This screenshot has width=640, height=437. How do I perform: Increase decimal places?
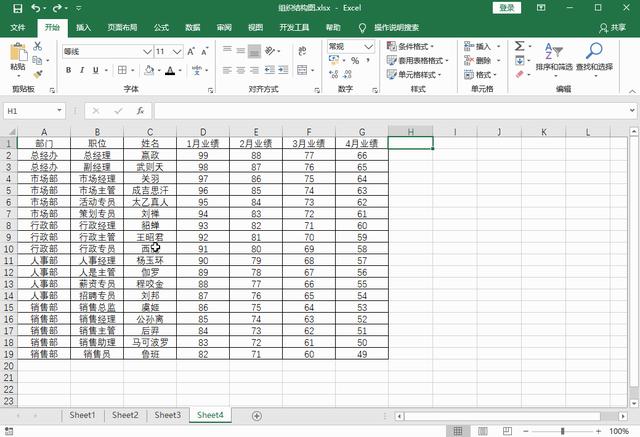[x=334, y=74]
